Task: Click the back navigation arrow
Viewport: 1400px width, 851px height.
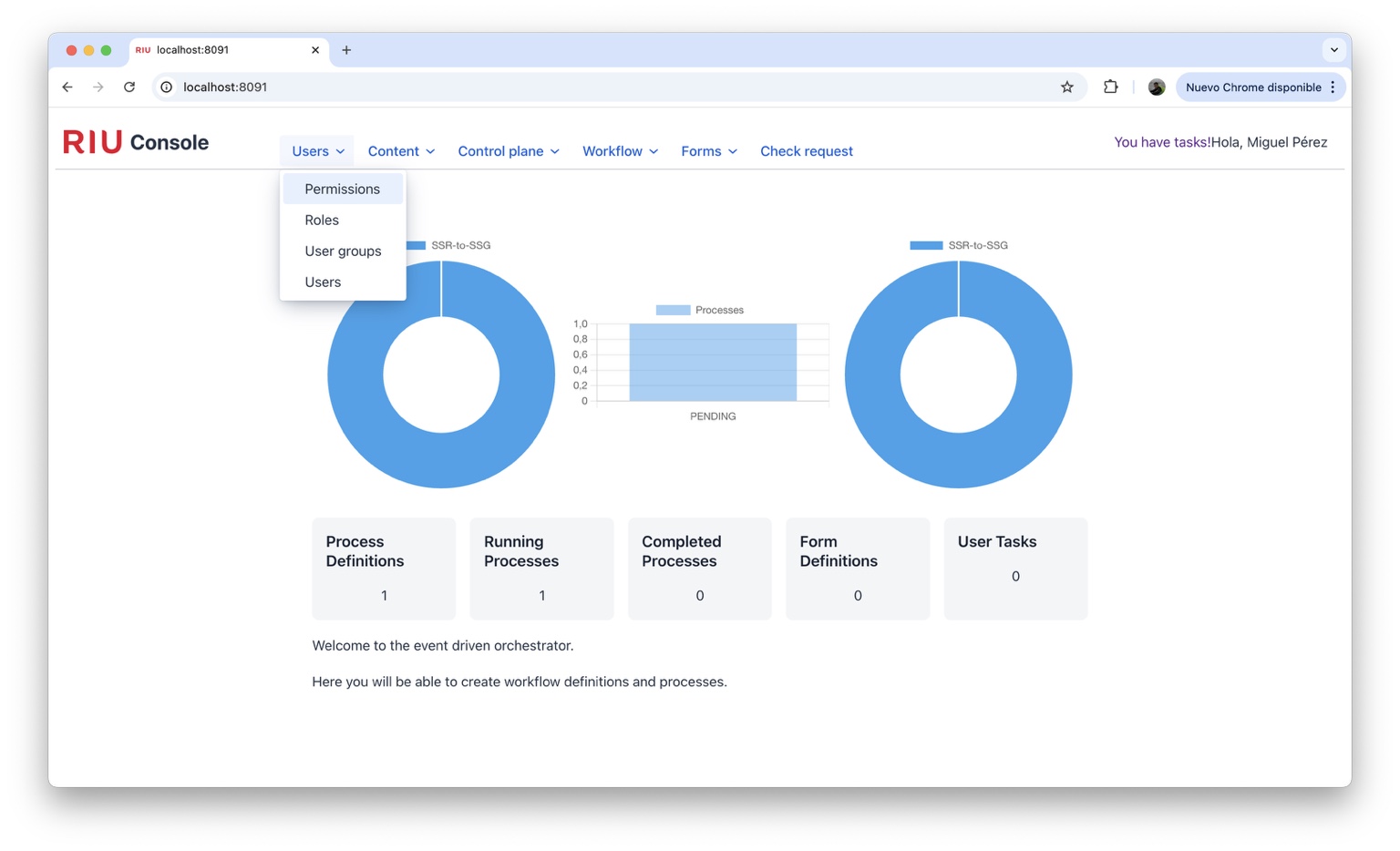Action: click(67, 87)
